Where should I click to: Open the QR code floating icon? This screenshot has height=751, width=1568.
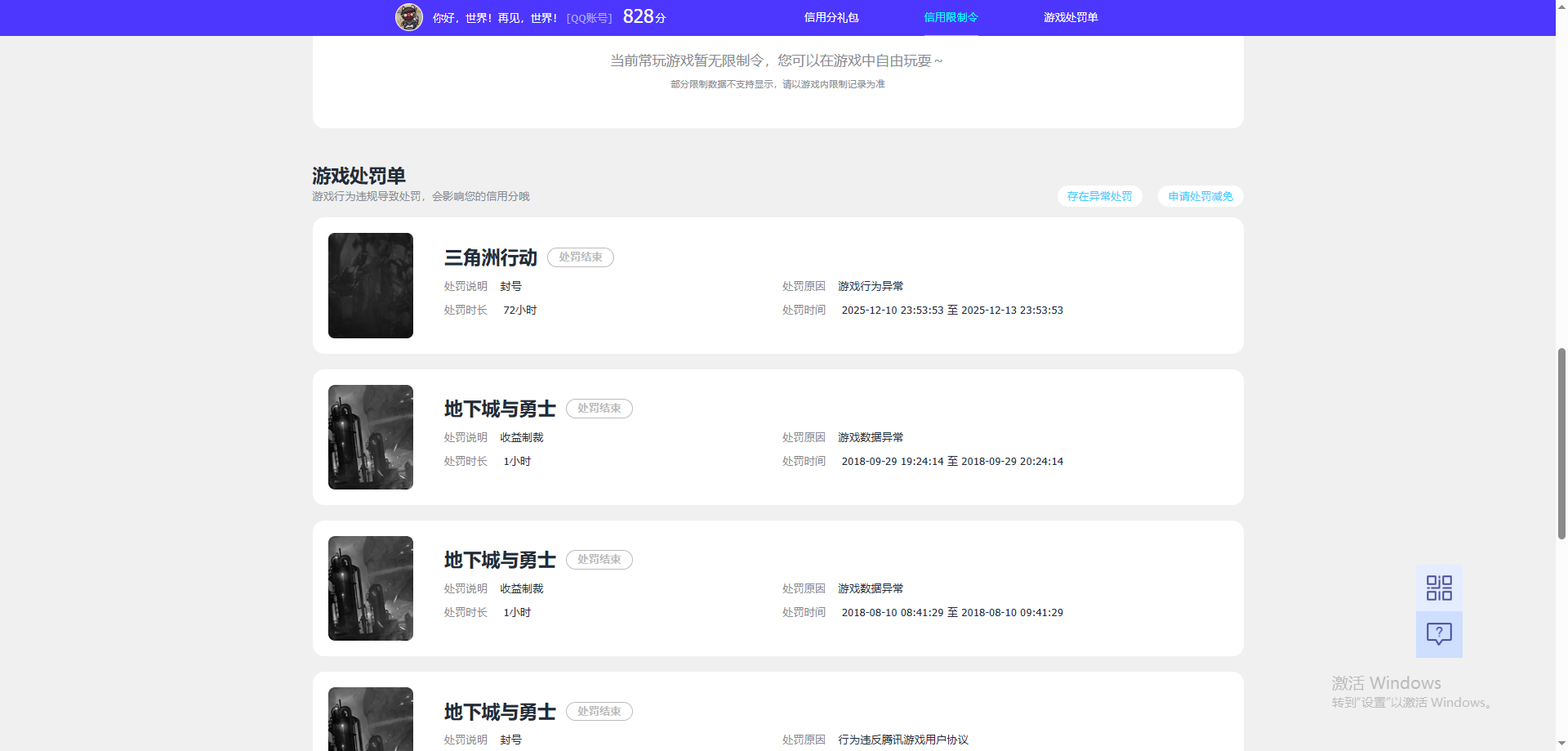coord(1439,588)
